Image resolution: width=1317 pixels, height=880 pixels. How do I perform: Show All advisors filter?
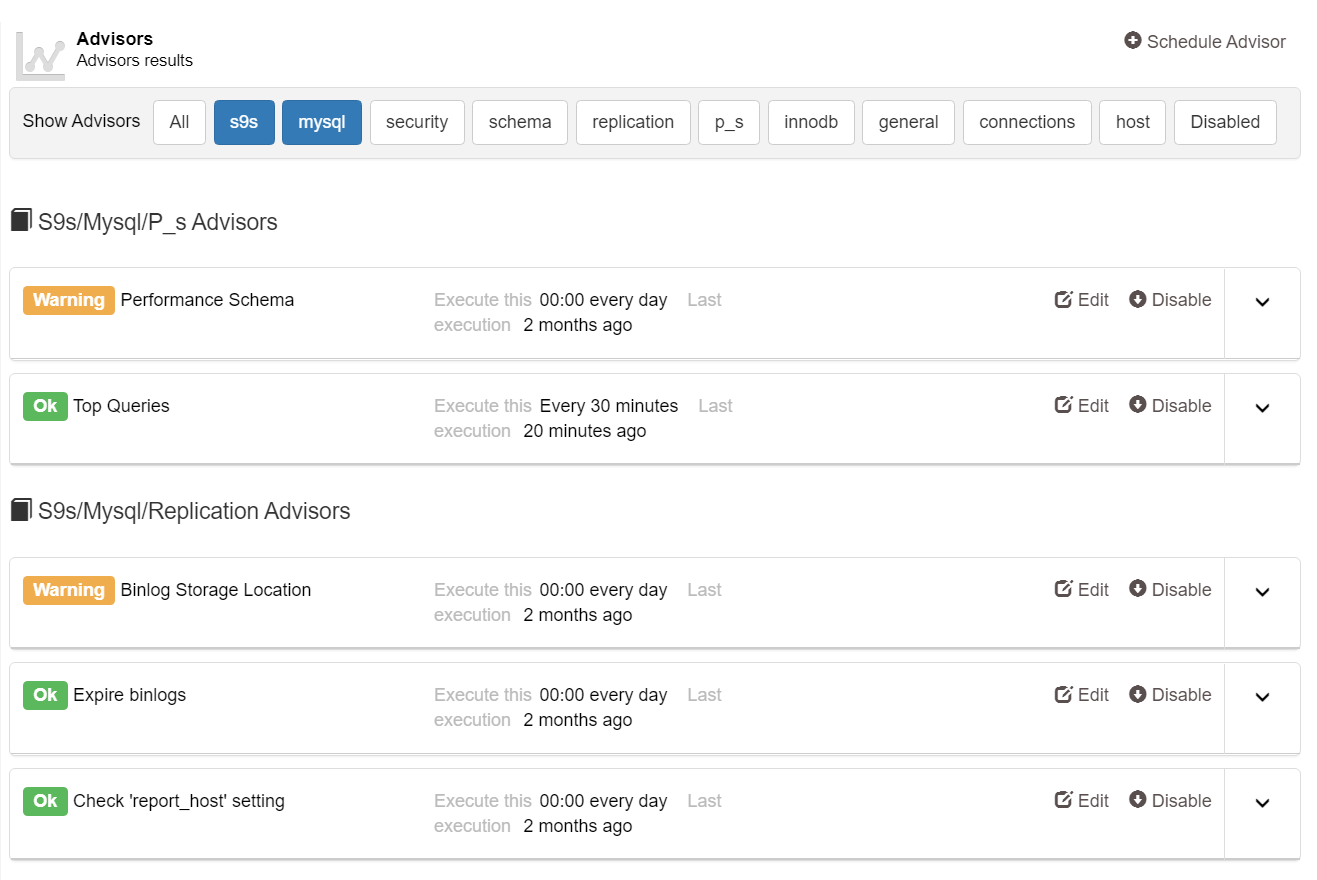pyautogui.click(x=179, y=122)
